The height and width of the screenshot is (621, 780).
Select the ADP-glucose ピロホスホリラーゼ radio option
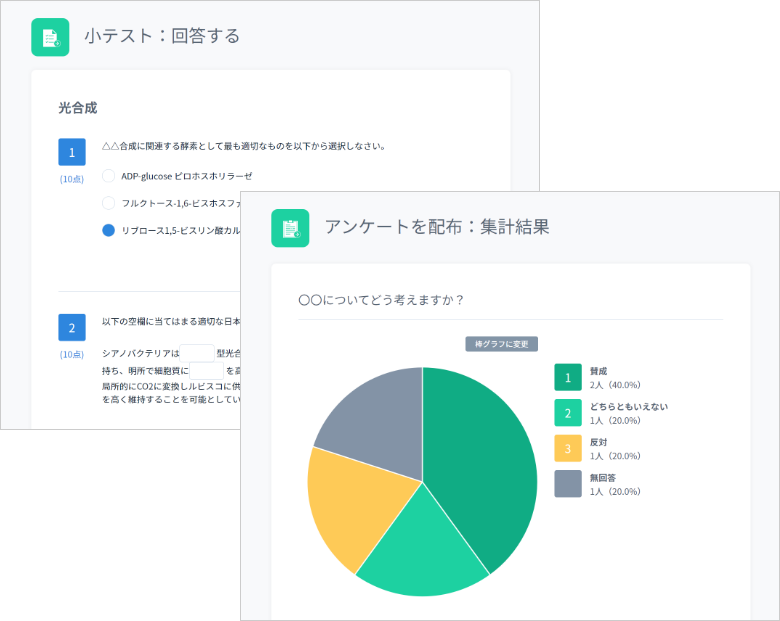[108, 176]
